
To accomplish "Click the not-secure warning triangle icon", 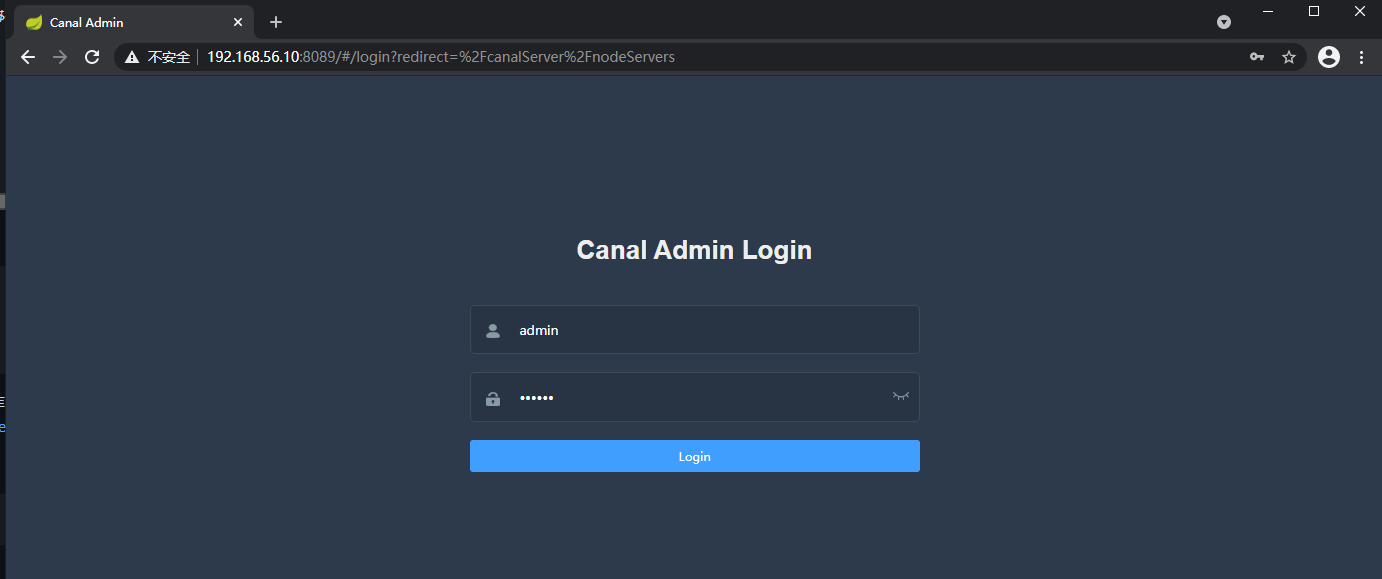I will click(x=132, y=57).
